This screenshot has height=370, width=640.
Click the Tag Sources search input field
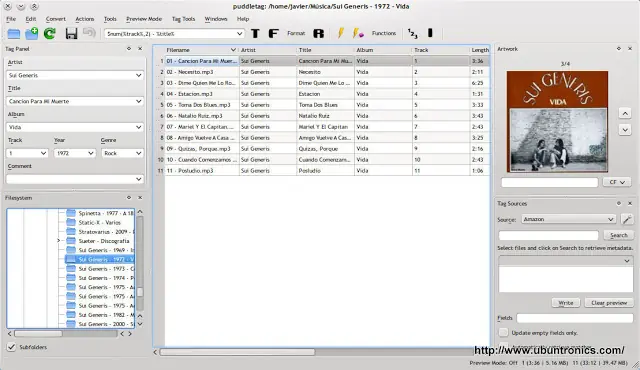coord(548,235)
